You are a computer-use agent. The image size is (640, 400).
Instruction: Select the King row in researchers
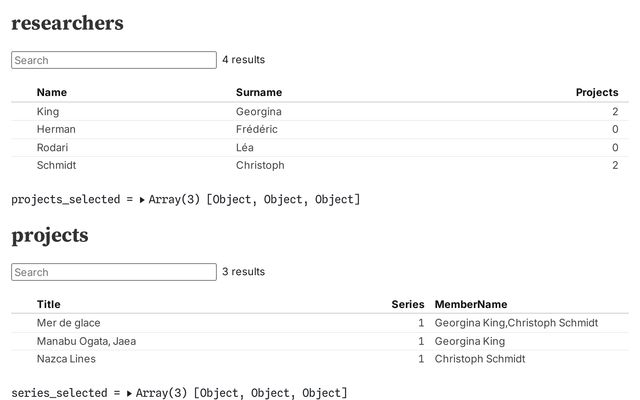coord(320,111)
